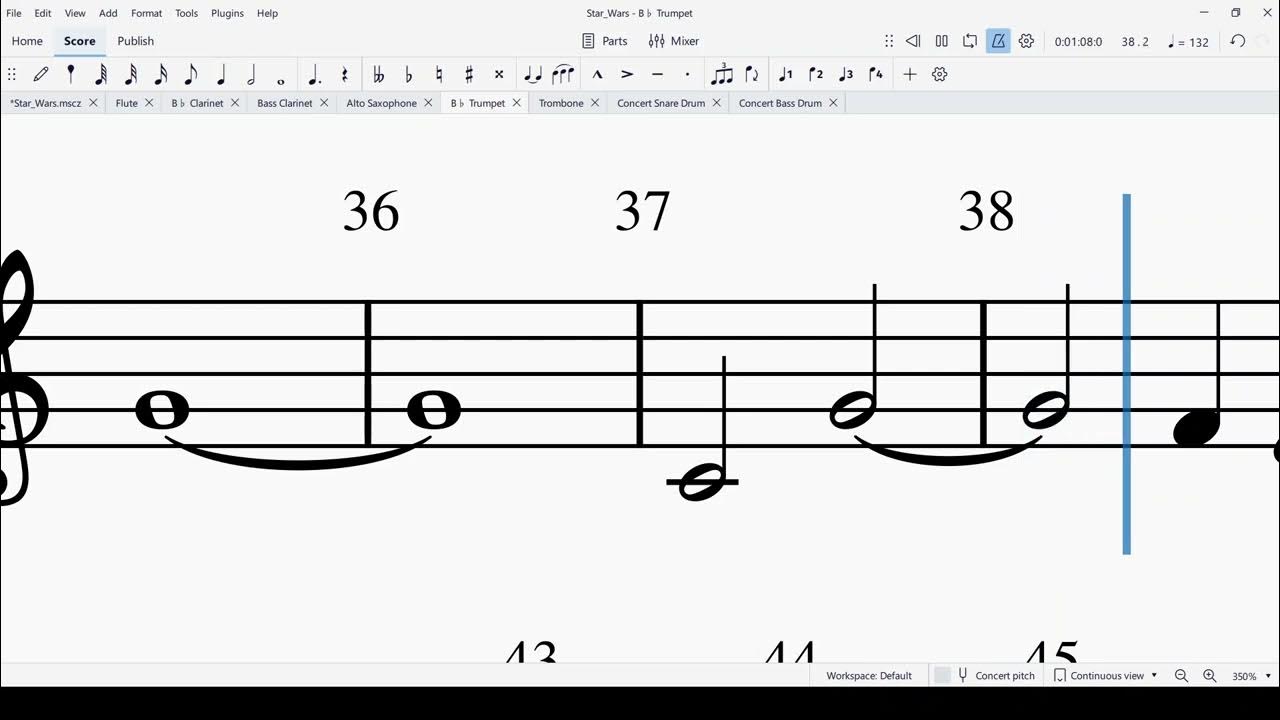
Task: Apply double flat accidental
Action: tap(378, 74)
